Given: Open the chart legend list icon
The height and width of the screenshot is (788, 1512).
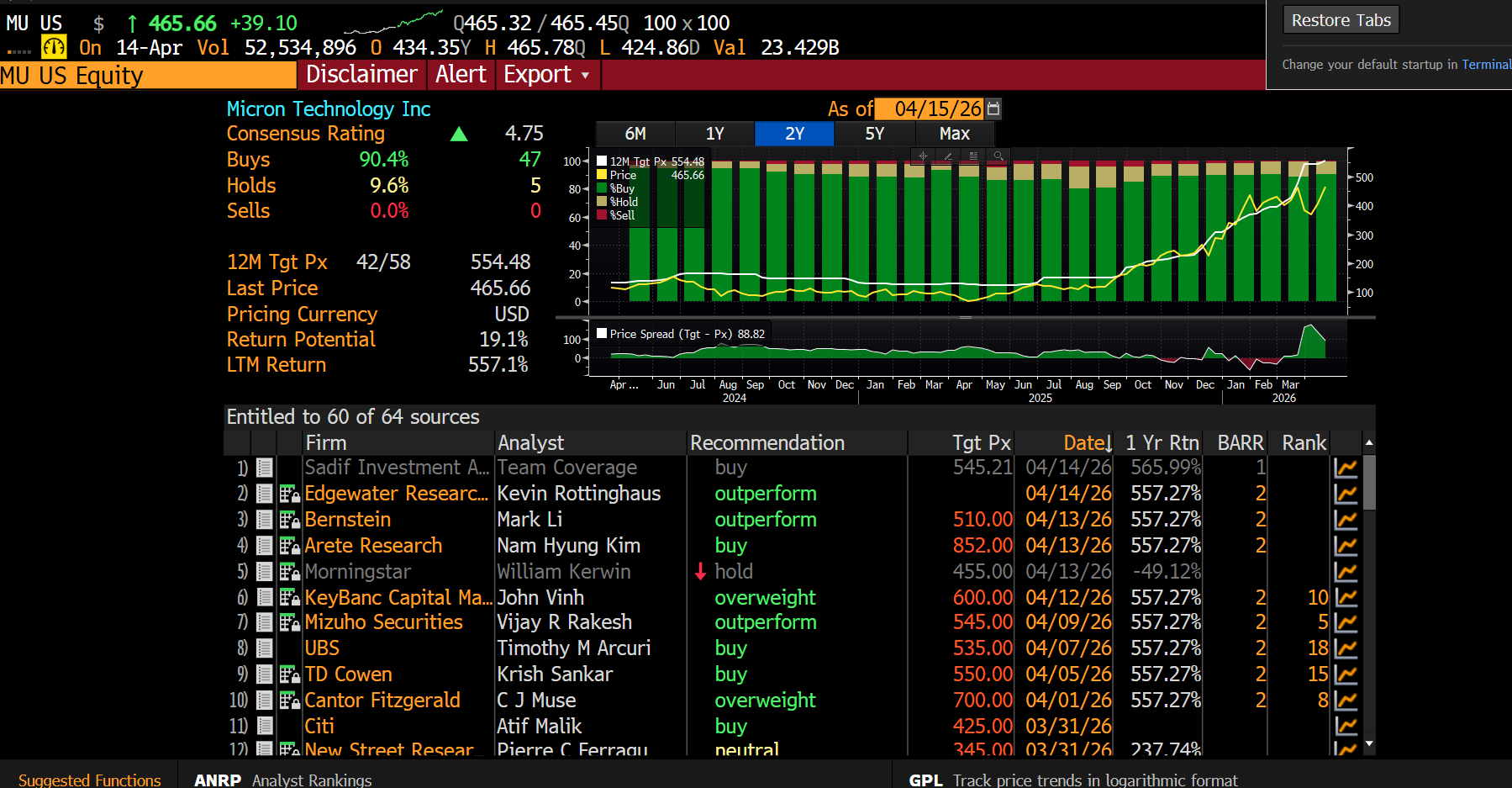Looking at the screenshot, I should point(973,156).
